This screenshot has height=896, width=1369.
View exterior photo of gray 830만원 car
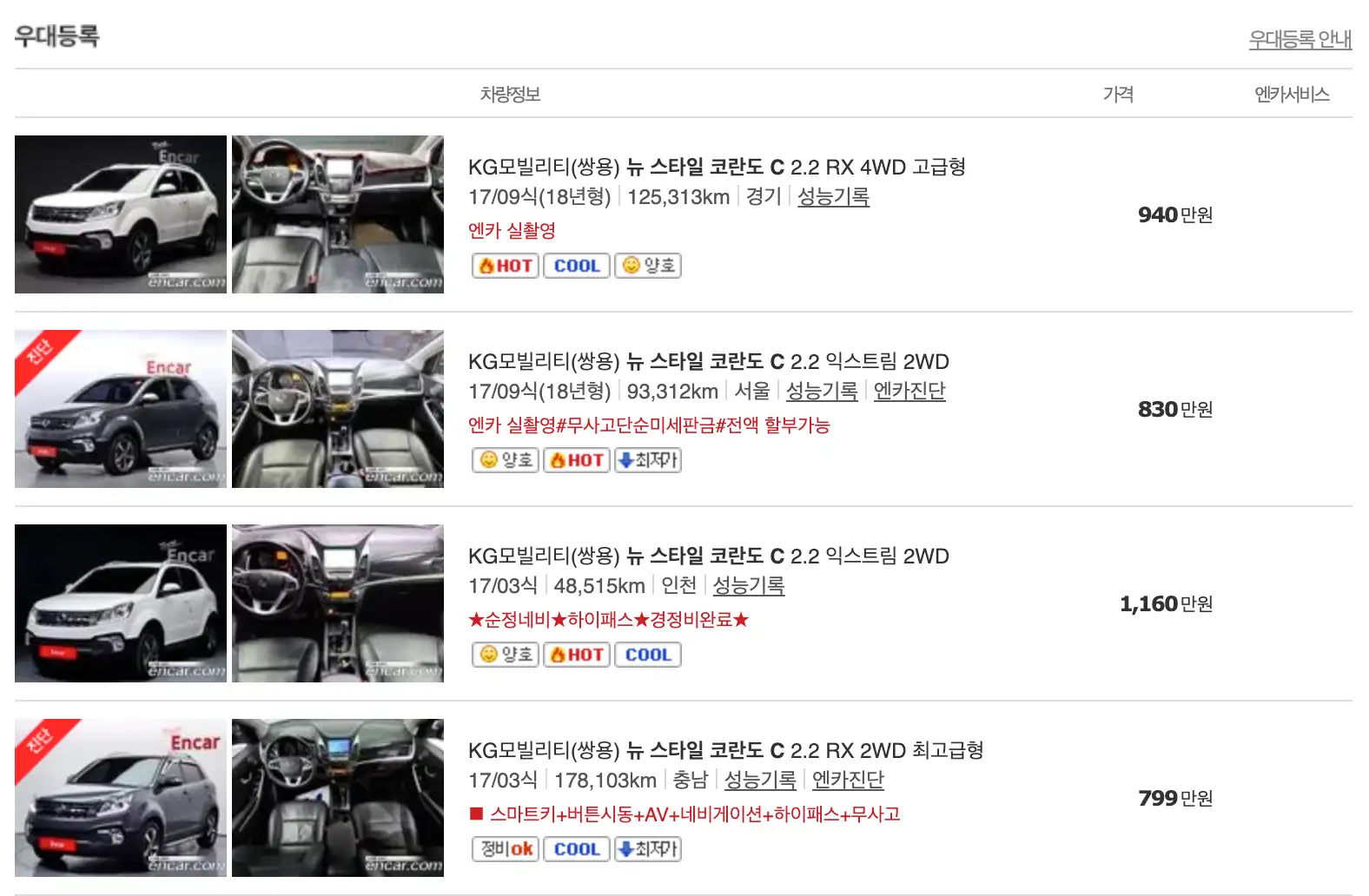pos(121,409)
